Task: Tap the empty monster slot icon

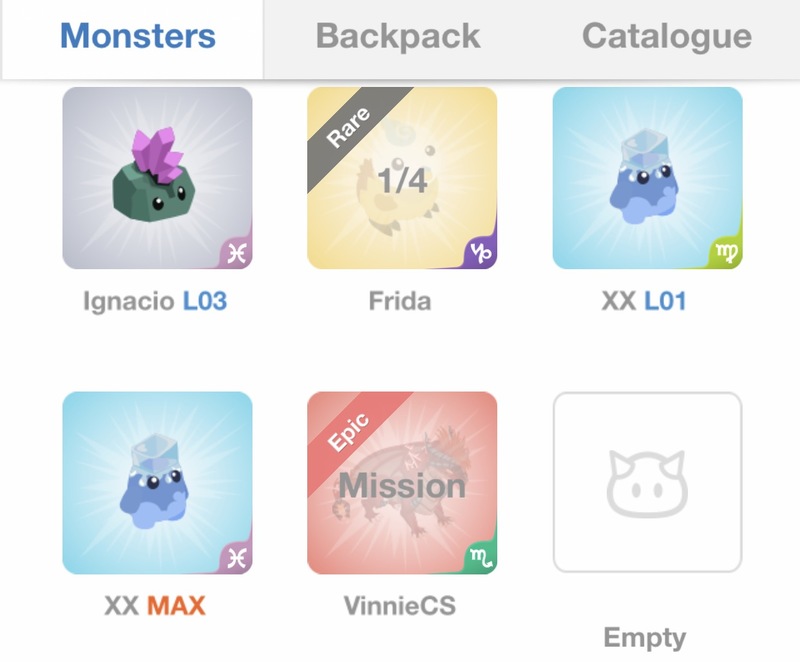Action: (647, 482)
